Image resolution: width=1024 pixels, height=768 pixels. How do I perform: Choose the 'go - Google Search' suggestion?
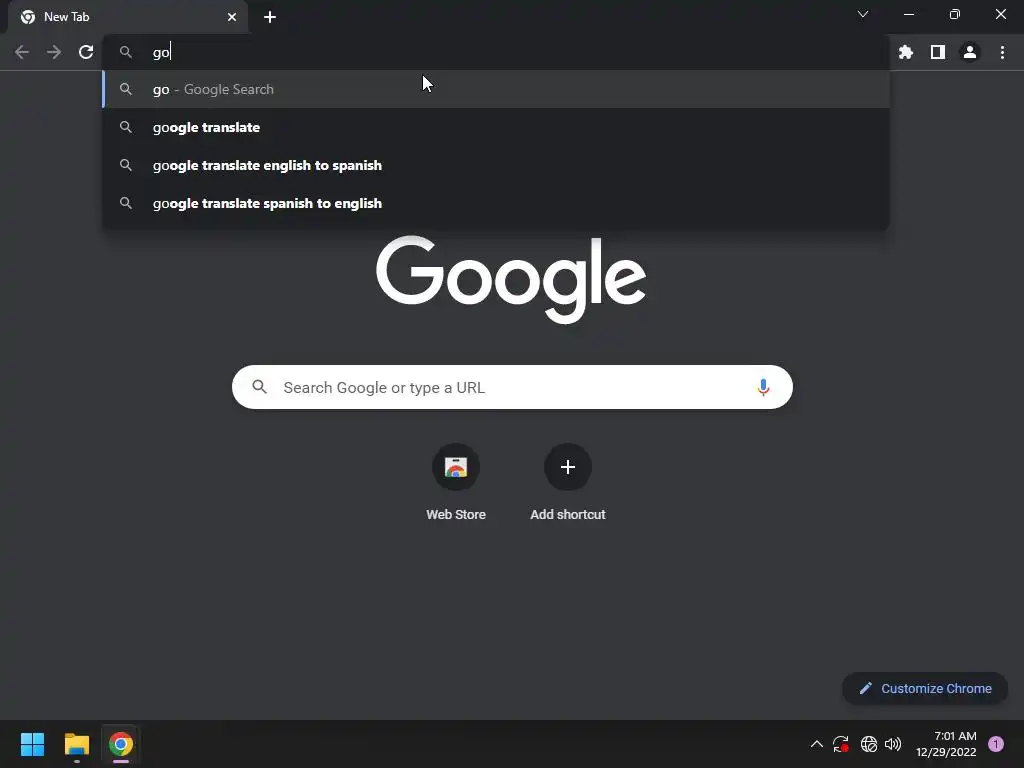click(496, 89)
